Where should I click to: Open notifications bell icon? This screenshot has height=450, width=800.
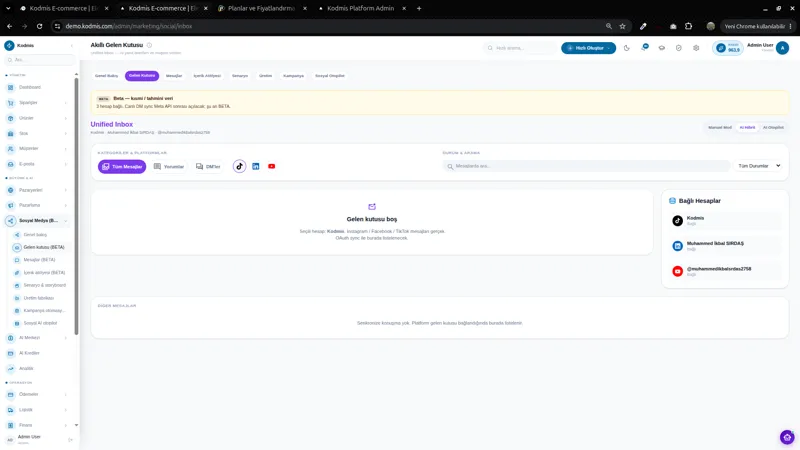tap(645, 47)
